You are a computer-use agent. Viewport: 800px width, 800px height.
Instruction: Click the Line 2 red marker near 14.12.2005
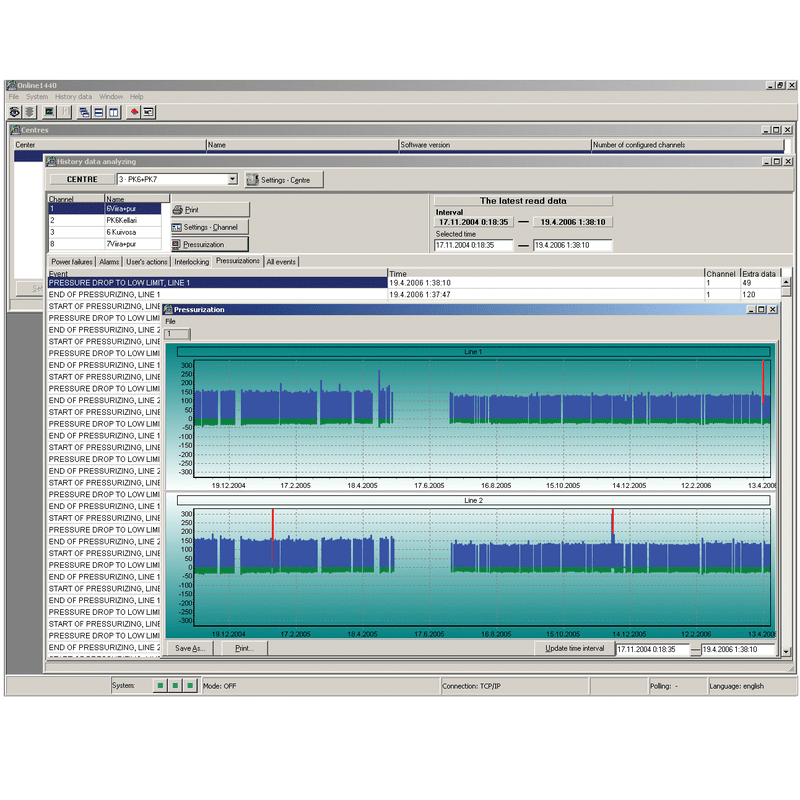[x=612, y=521]
